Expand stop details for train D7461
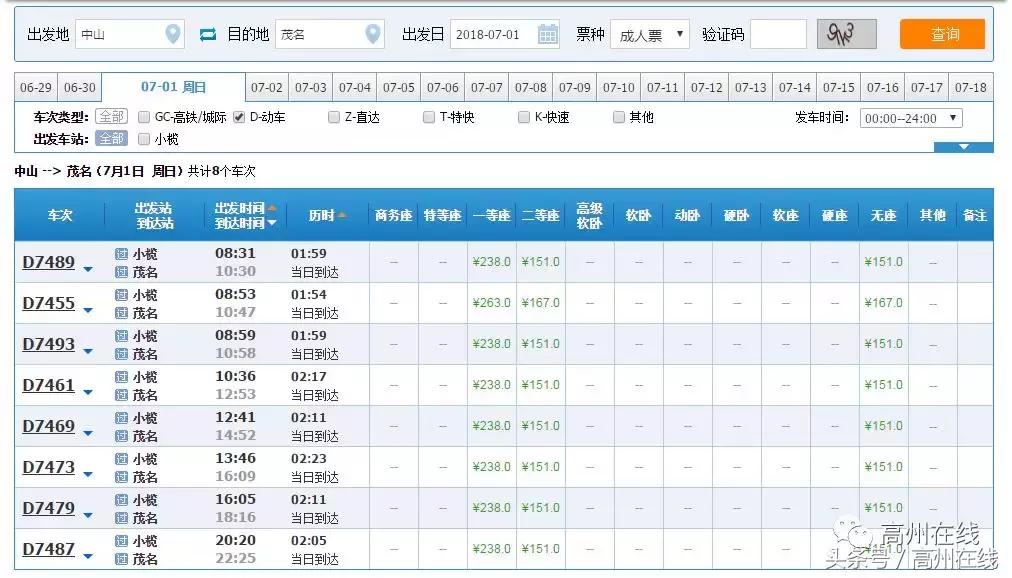Viewport: 1012px width, 578px height. click(88, 392)
